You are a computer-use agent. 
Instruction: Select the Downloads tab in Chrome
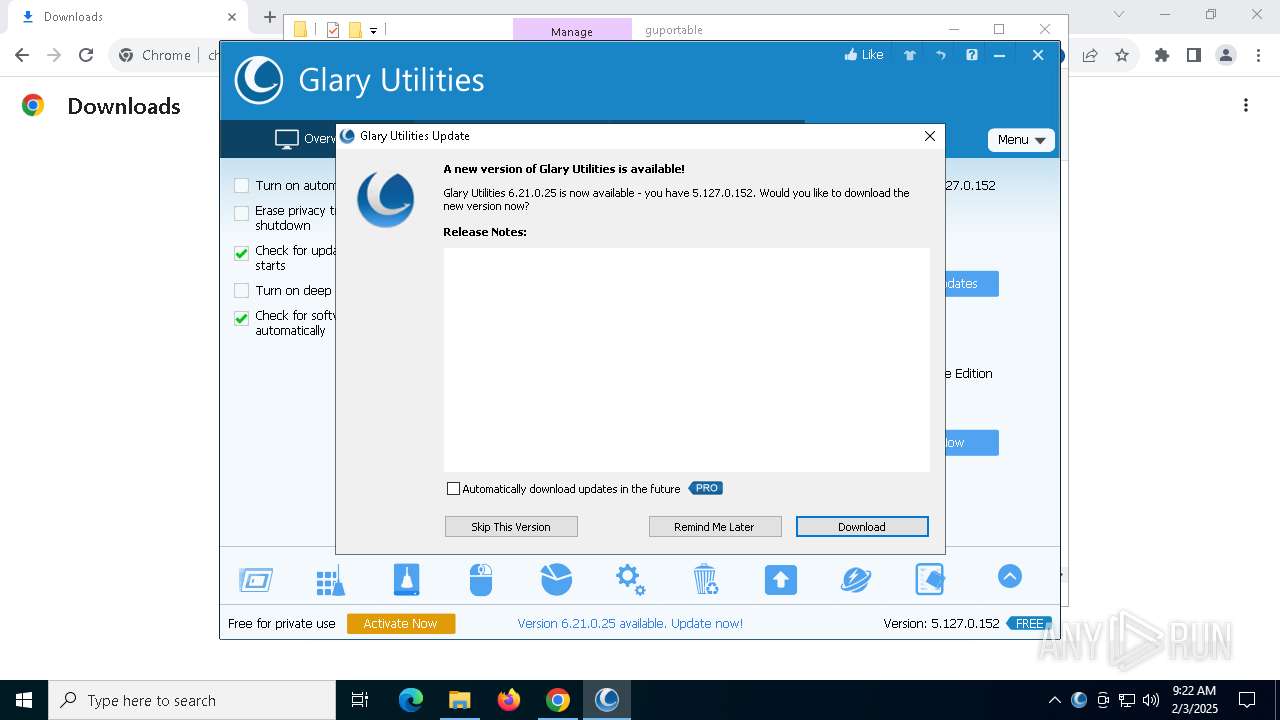point(125,17)
